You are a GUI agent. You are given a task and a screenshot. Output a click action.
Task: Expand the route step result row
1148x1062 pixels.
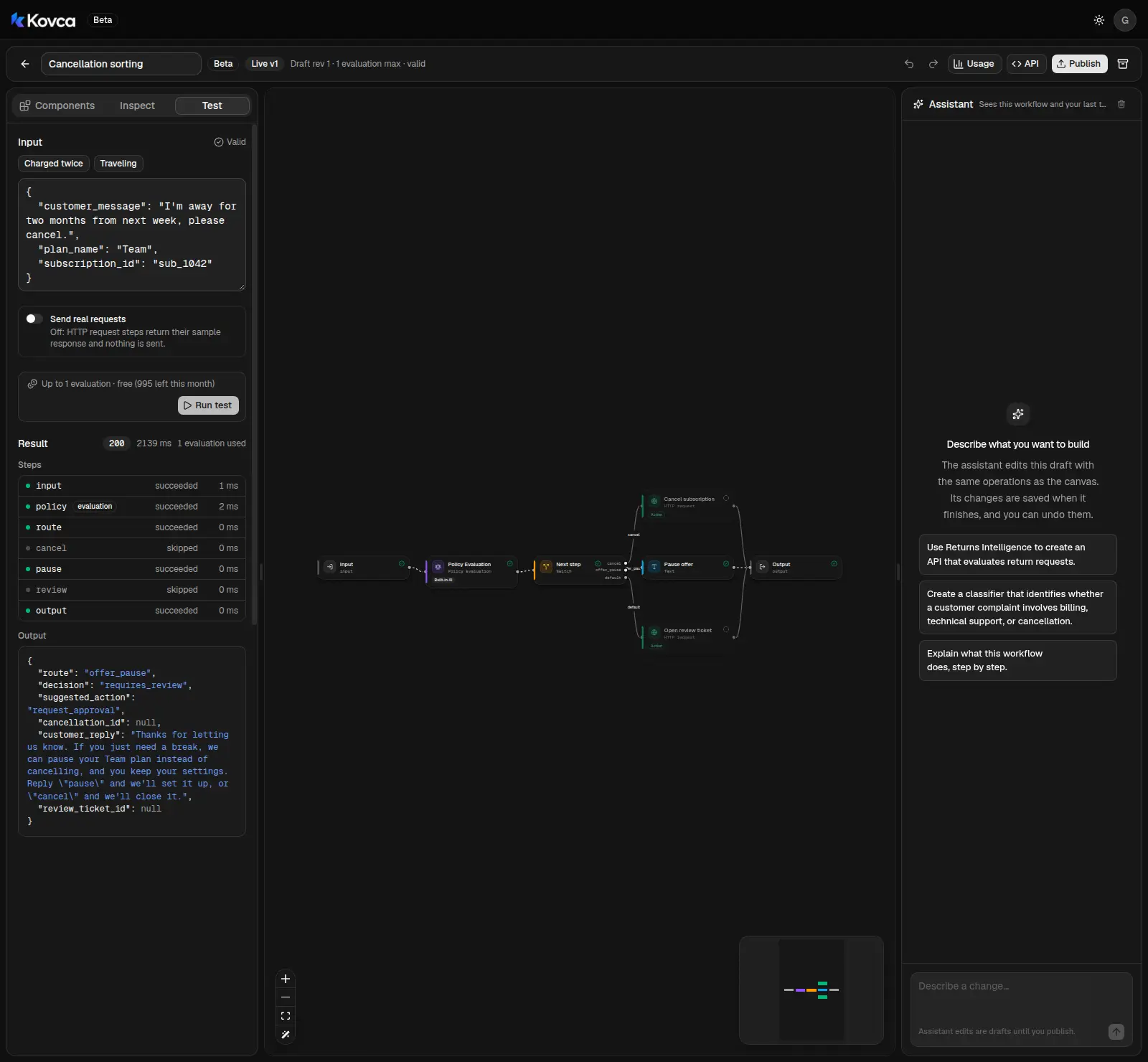pos(132,527)
